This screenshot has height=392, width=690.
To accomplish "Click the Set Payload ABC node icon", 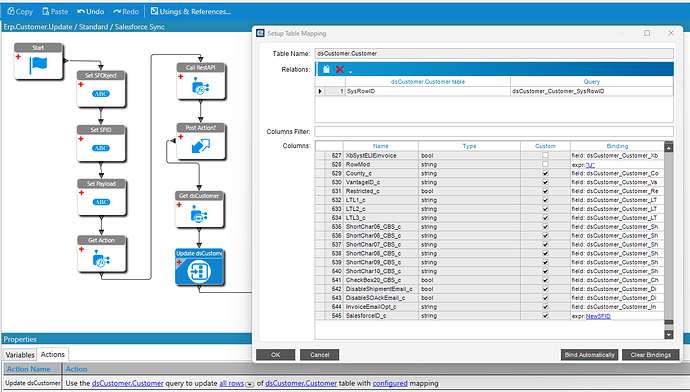I will tap(101, 202).
